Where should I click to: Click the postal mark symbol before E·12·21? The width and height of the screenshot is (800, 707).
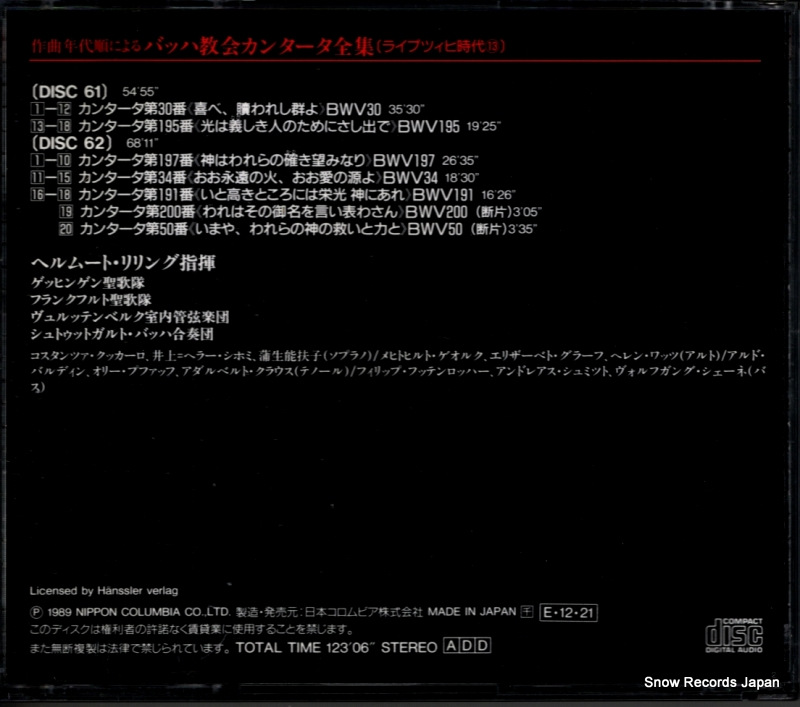527,612
